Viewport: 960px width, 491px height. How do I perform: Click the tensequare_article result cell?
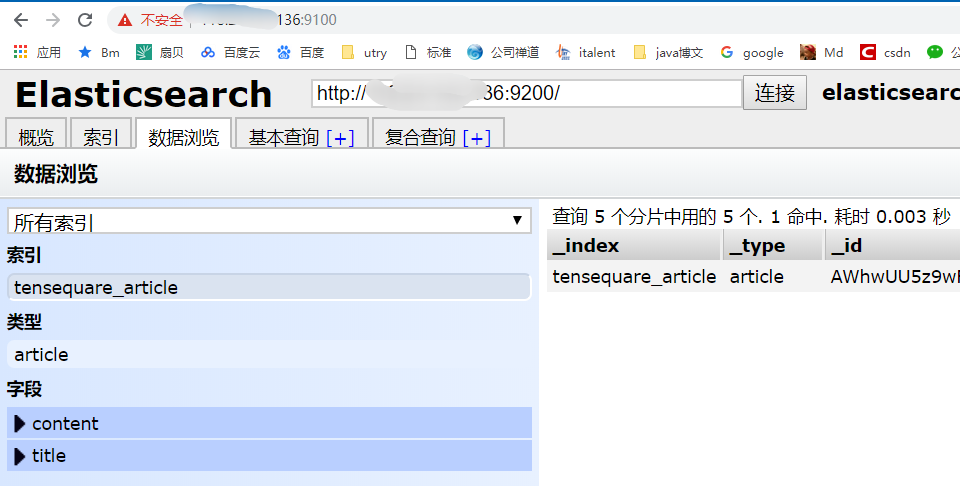pos(634,277)
